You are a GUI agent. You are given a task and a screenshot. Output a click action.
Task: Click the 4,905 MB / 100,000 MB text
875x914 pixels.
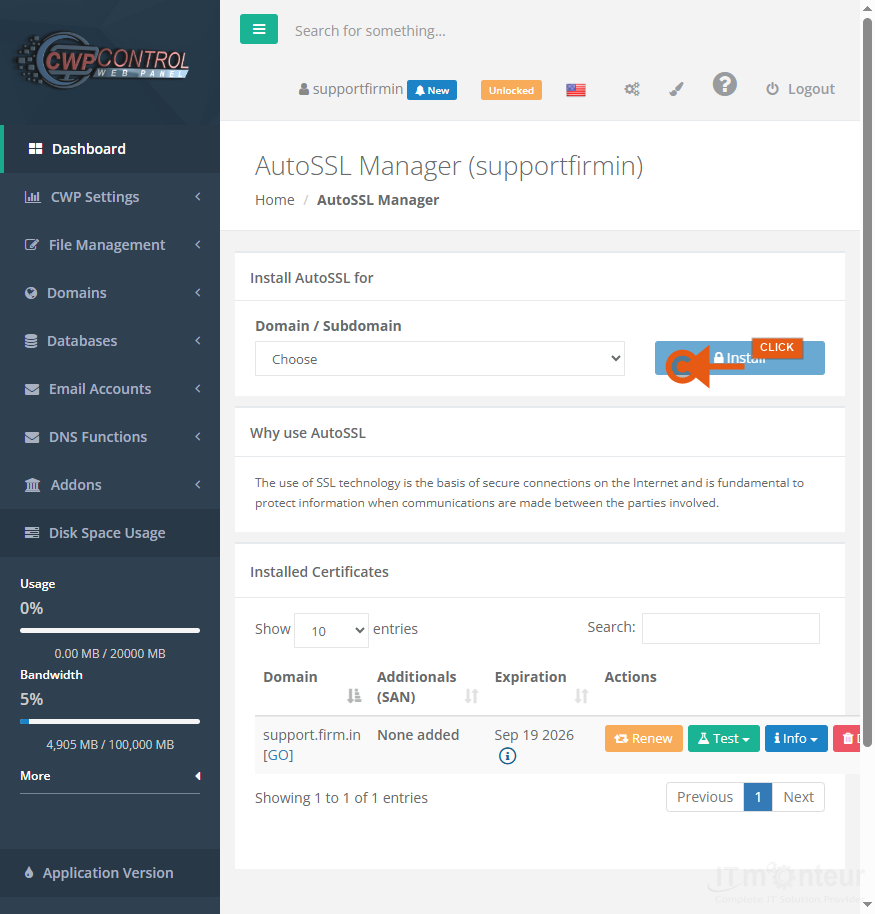(110, 745)
